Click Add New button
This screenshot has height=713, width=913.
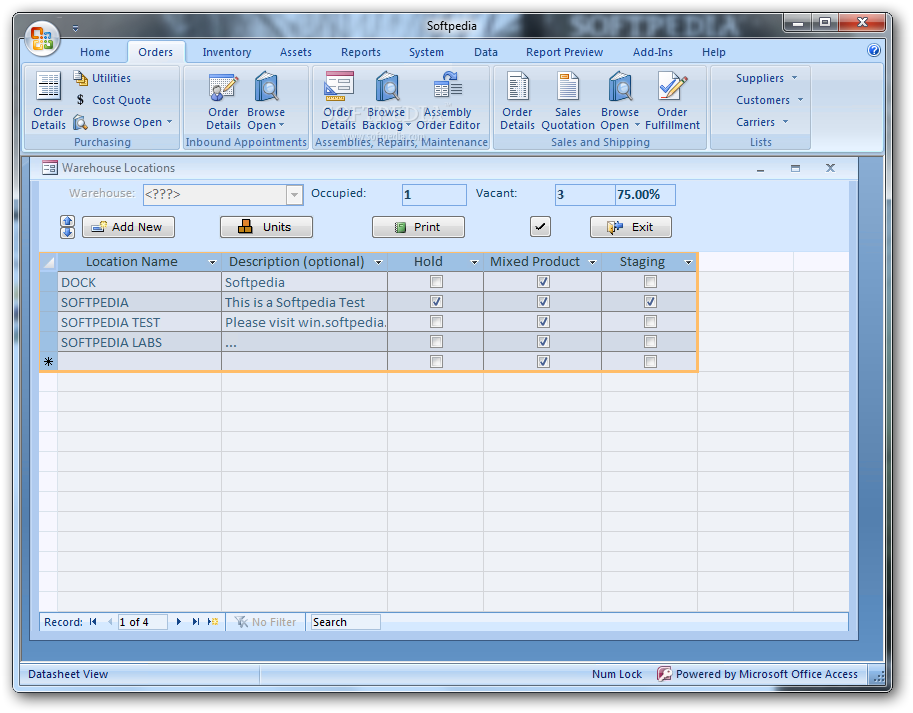pos(128,227)
